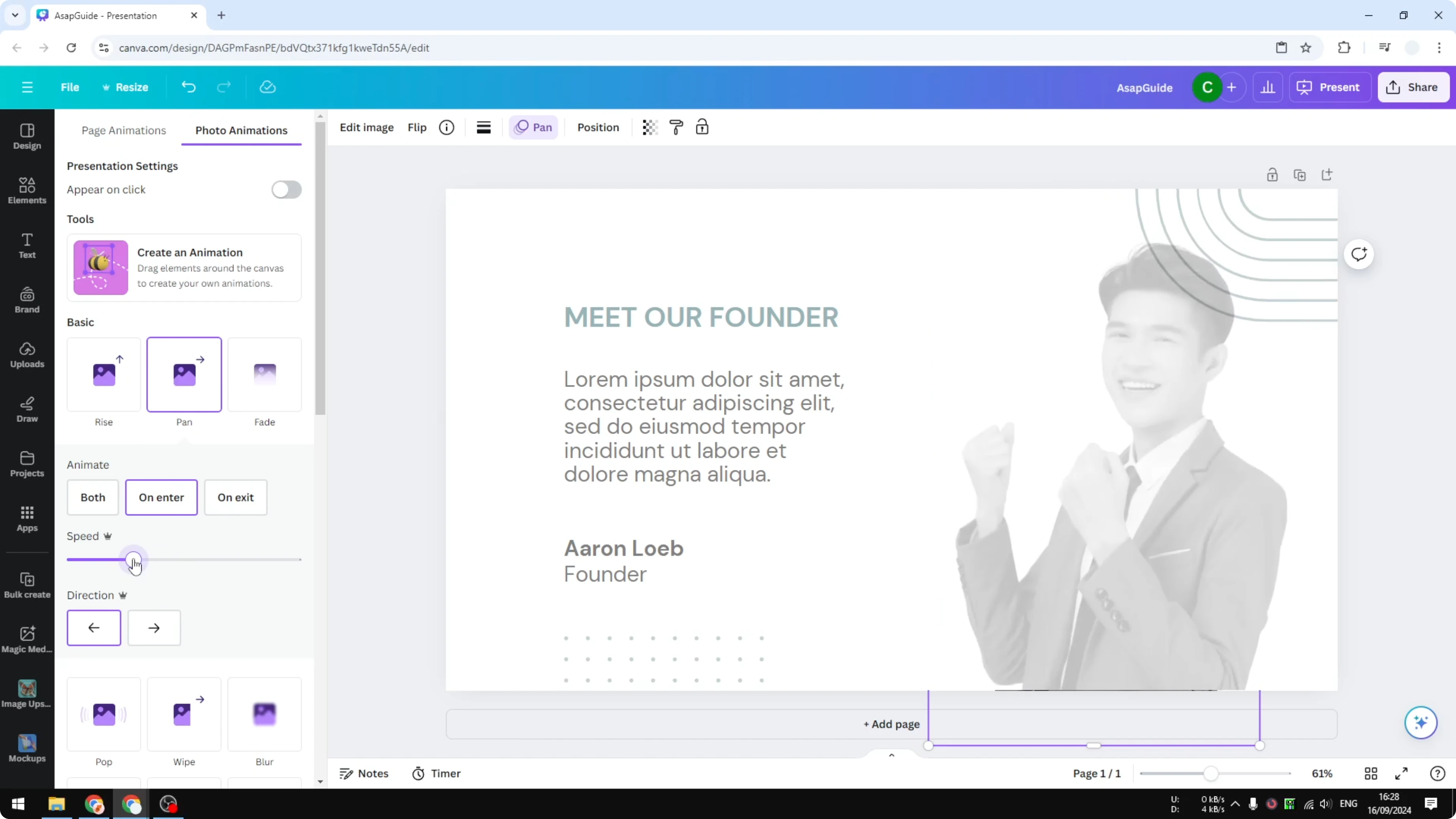Image resolution: width=1456 pixels, height=819 pixels.
Task: Select the Wipe animation
Action: coord(184,715)
